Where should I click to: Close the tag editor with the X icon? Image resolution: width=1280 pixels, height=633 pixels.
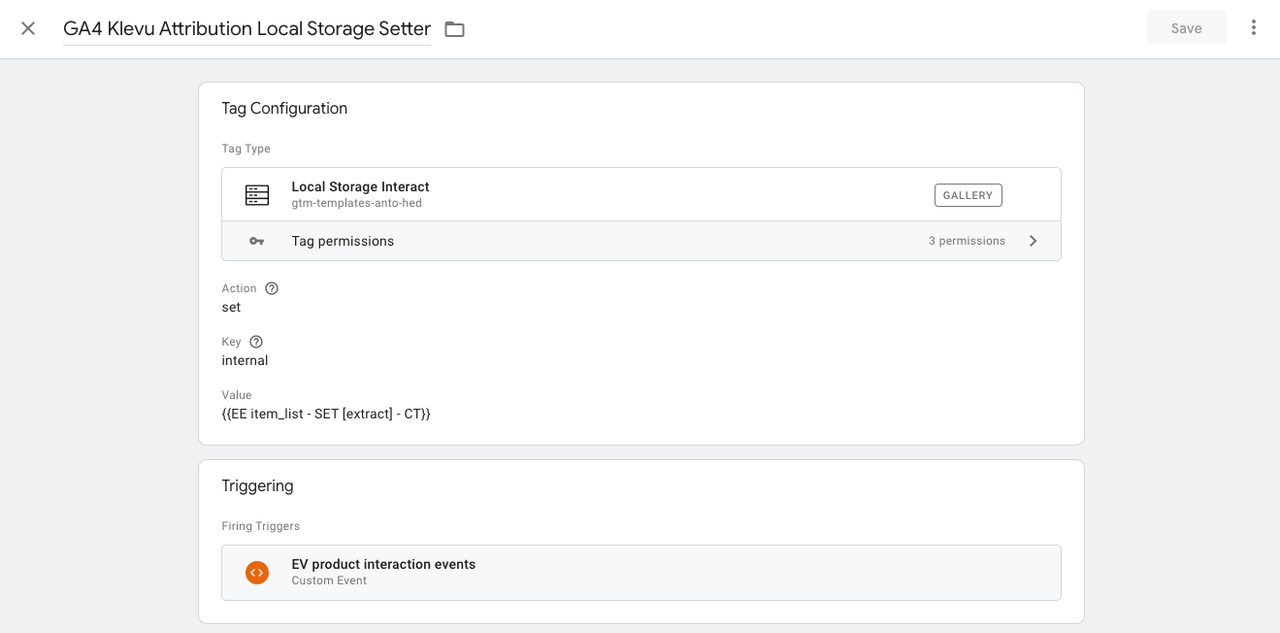tap(28, 28)
